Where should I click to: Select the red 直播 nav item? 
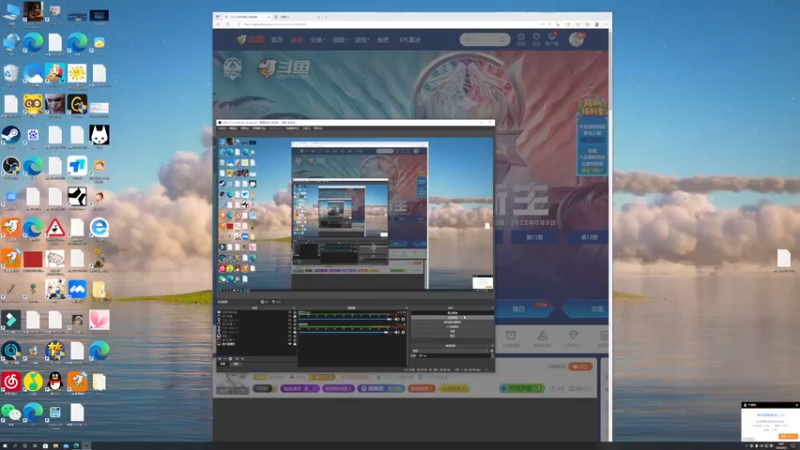296,40
